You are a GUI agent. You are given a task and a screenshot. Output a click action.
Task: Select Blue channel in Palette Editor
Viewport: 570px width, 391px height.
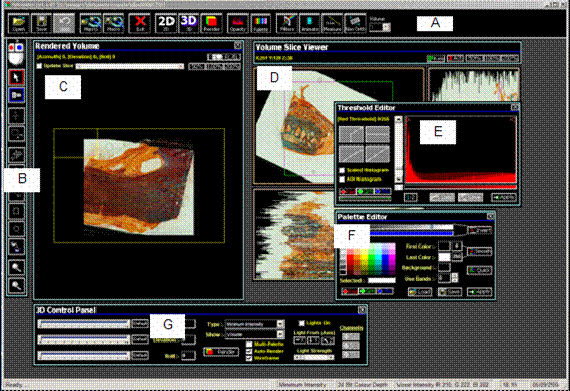[x=385, y=291]
